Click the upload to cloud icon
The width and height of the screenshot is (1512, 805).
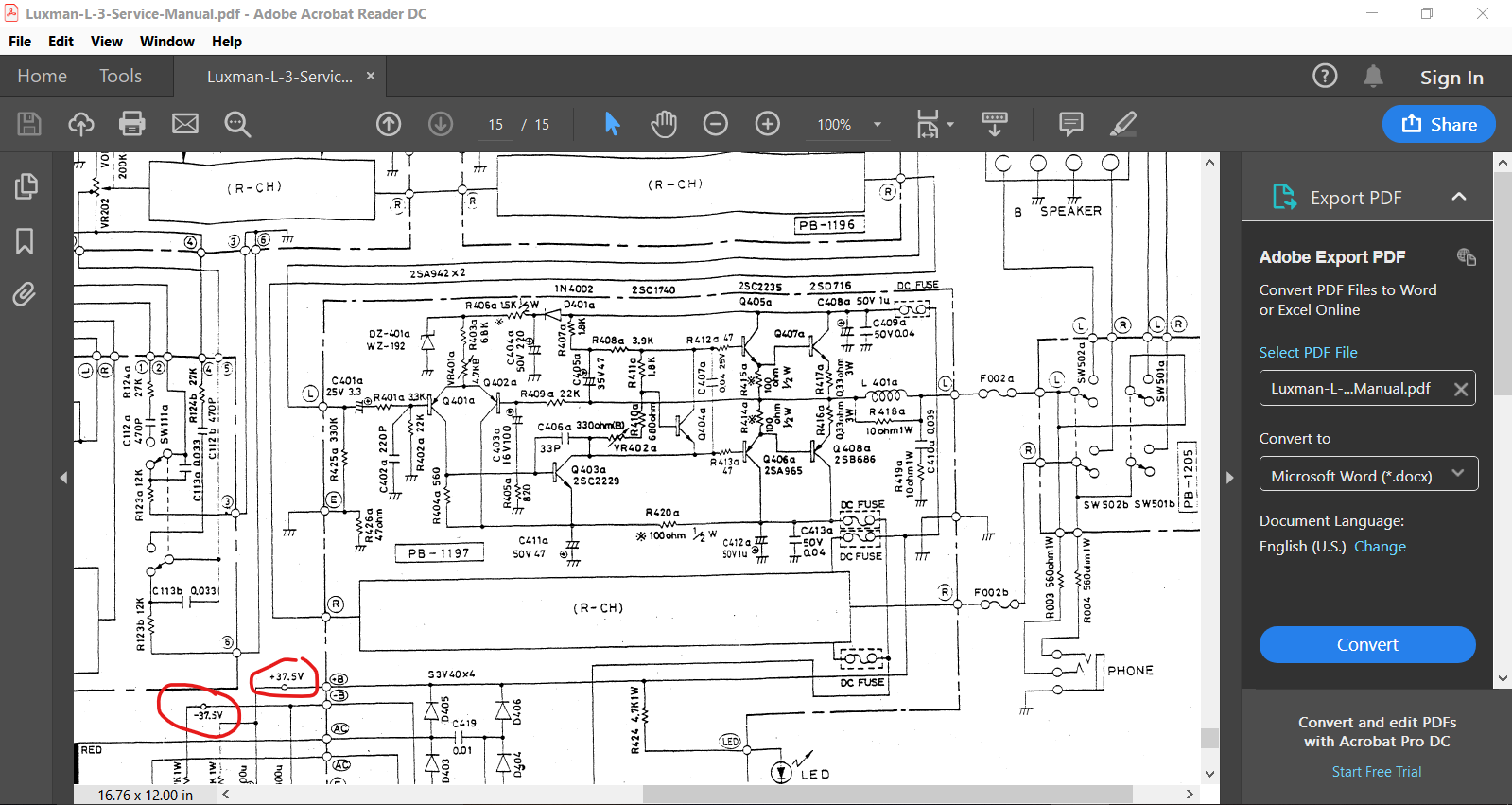(x=81, y=124)
